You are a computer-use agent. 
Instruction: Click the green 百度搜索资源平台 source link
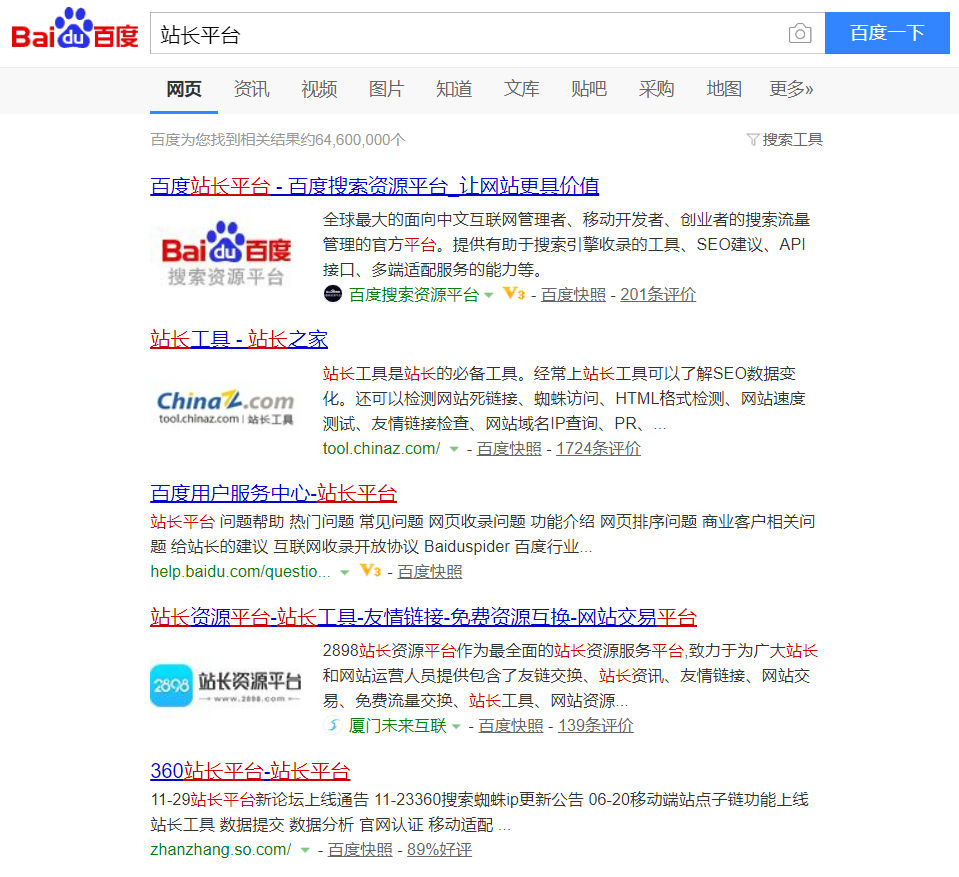coord(413,295)
